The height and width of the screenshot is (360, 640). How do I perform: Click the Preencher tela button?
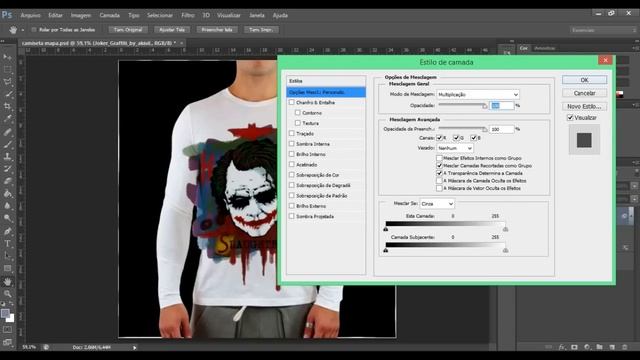coord(217,30)
